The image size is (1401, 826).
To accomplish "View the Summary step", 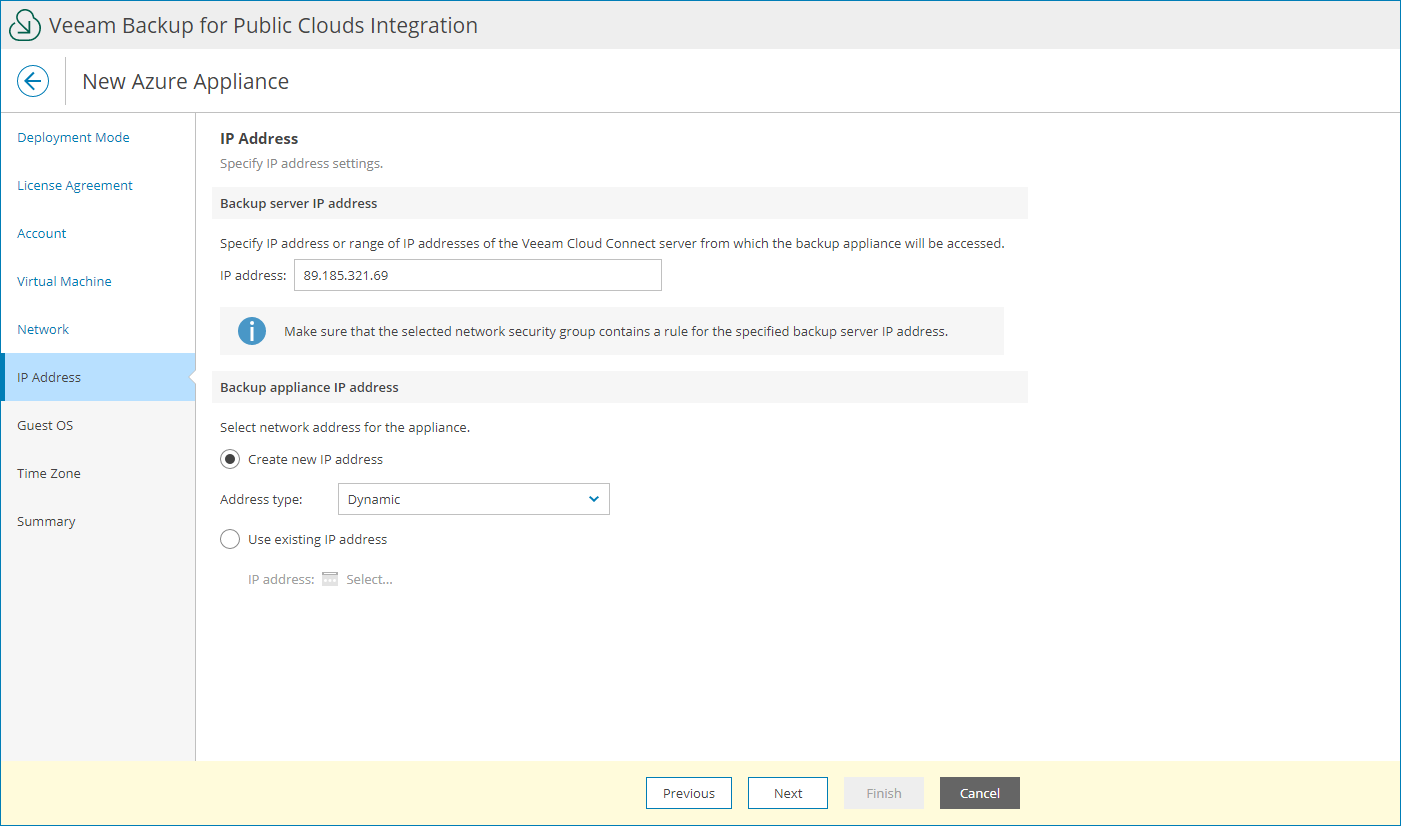I will click(46, 521).
